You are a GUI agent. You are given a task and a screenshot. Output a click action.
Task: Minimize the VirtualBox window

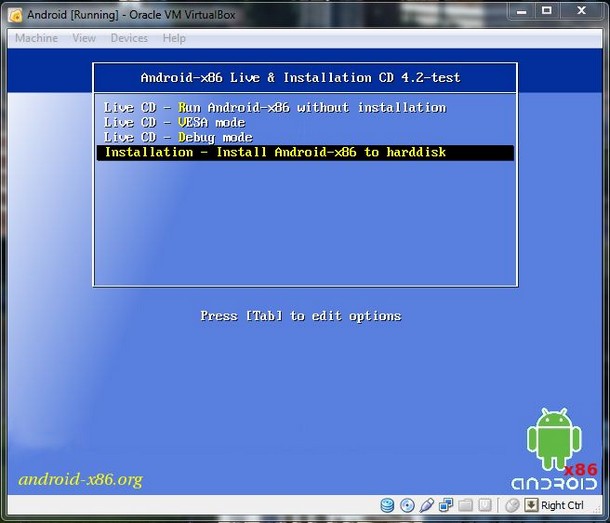point(521,11)
